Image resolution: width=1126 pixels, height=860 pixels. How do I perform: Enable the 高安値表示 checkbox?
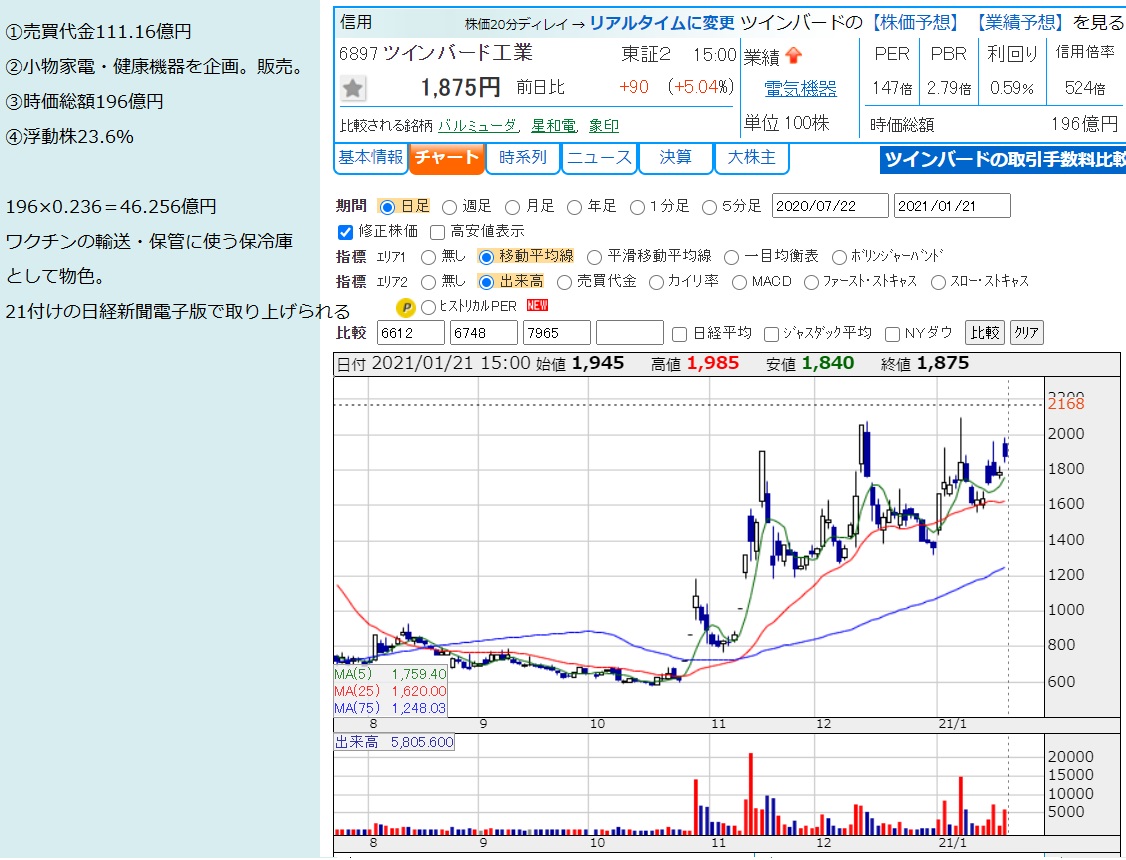437,232
